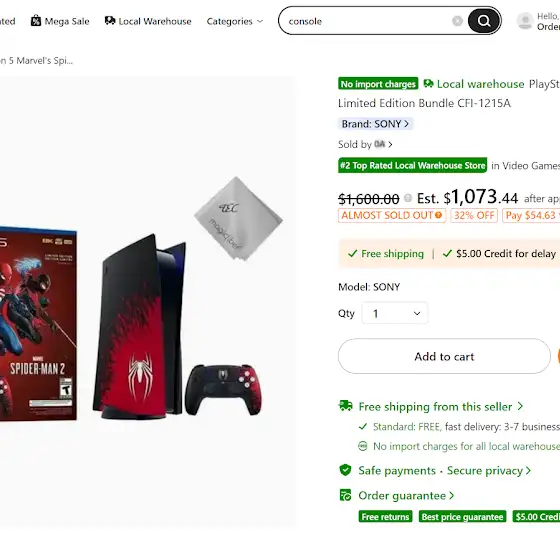The height and width of the screenshot is (560, 560).
Task: Open the Local Warehouse navigation item
Action: pos(148,21)
